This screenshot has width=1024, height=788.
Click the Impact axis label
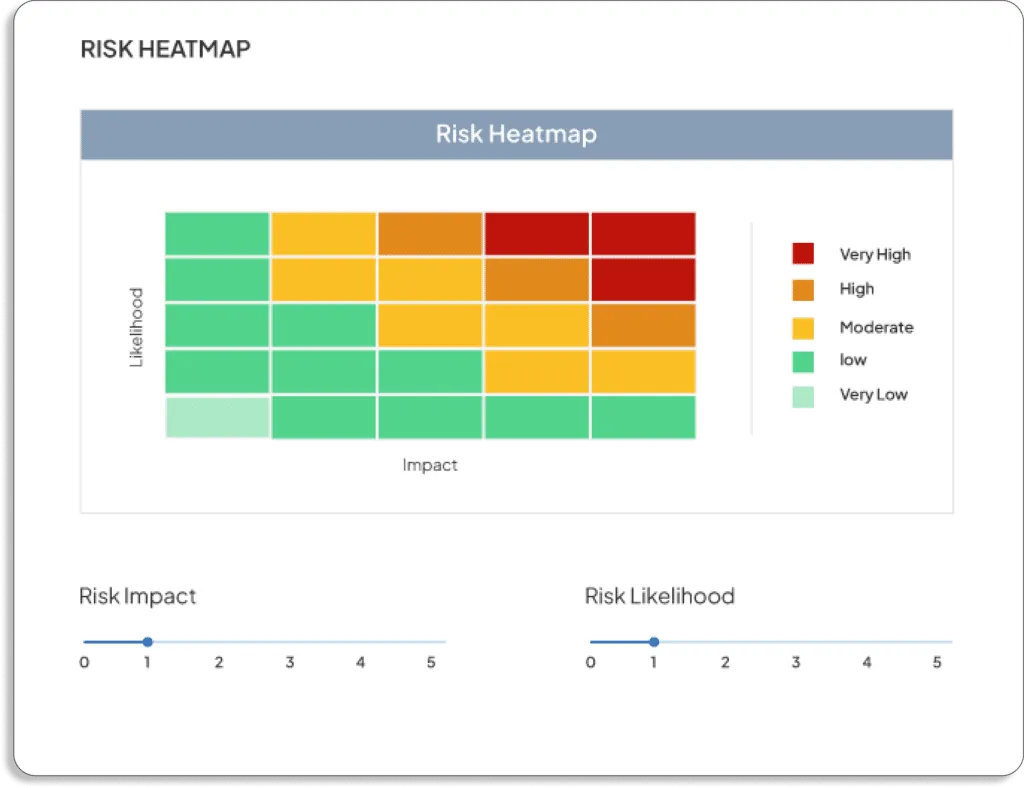430,464
